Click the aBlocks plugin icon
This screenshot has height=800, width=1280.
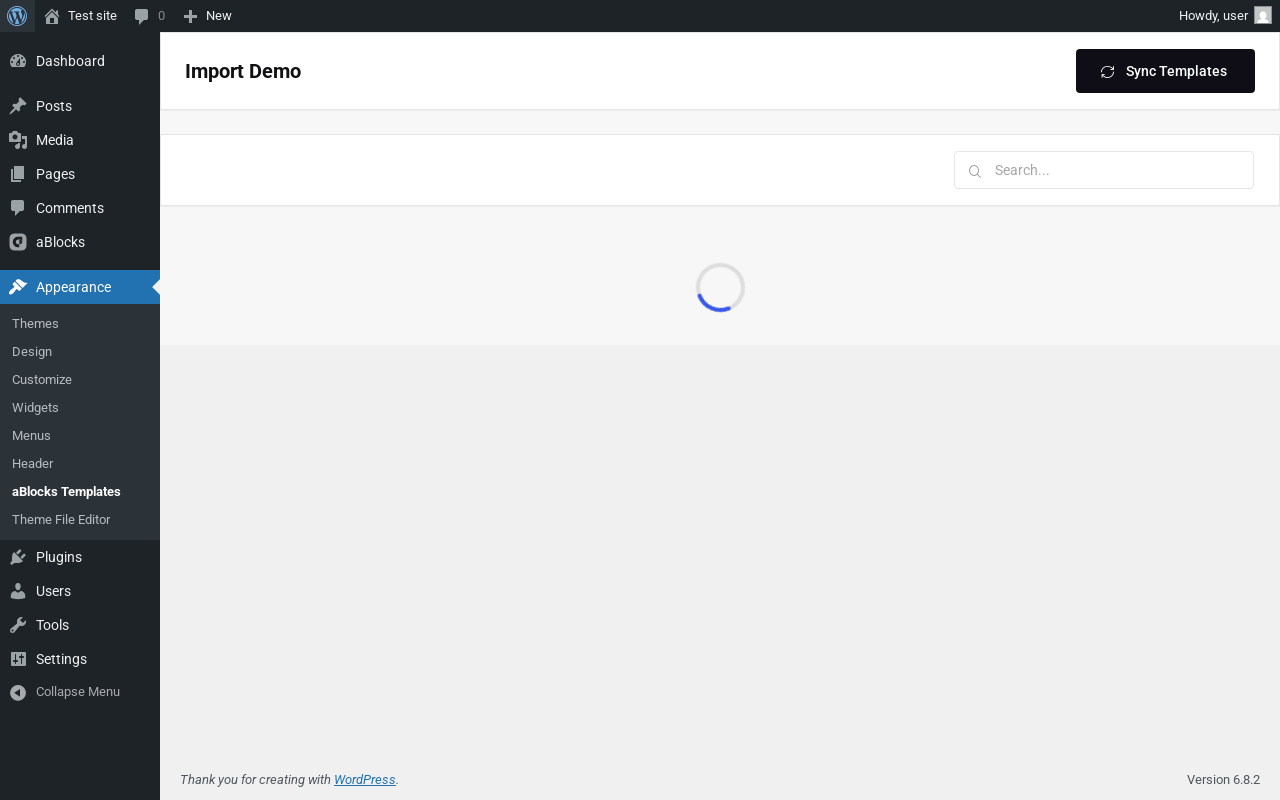18,242
